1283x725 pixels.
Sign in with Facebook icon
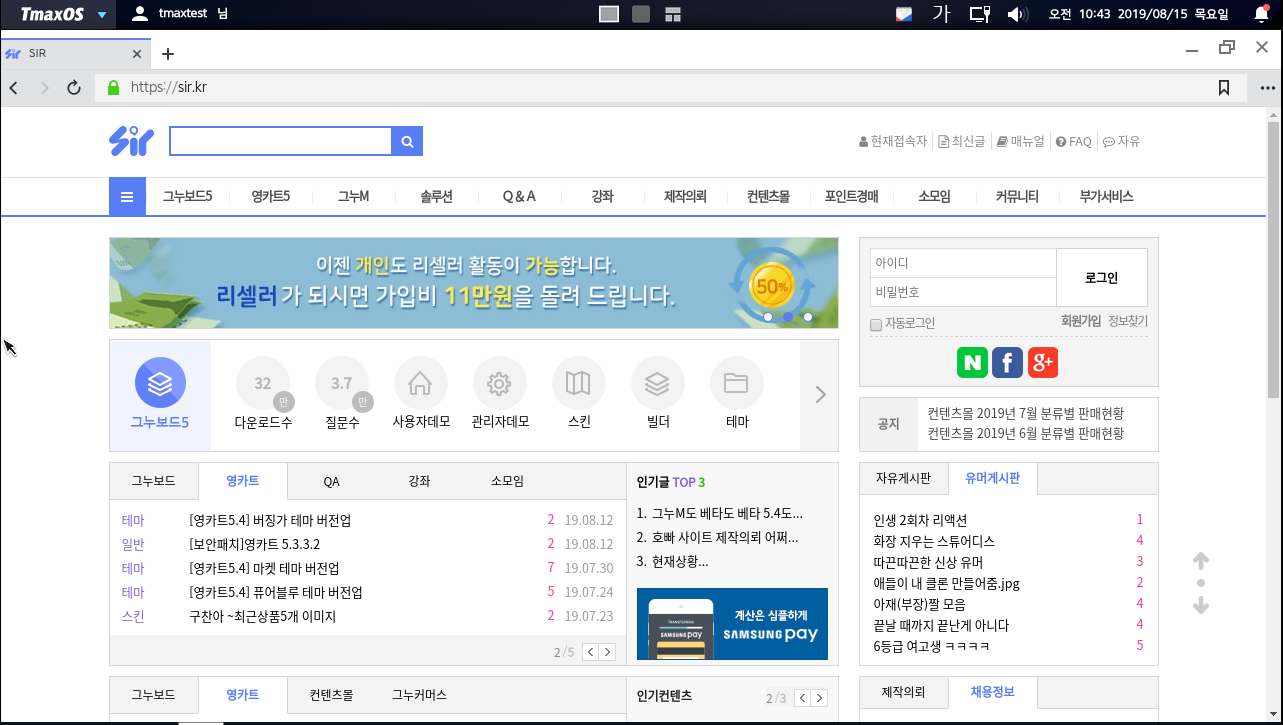click(1007, 362)
